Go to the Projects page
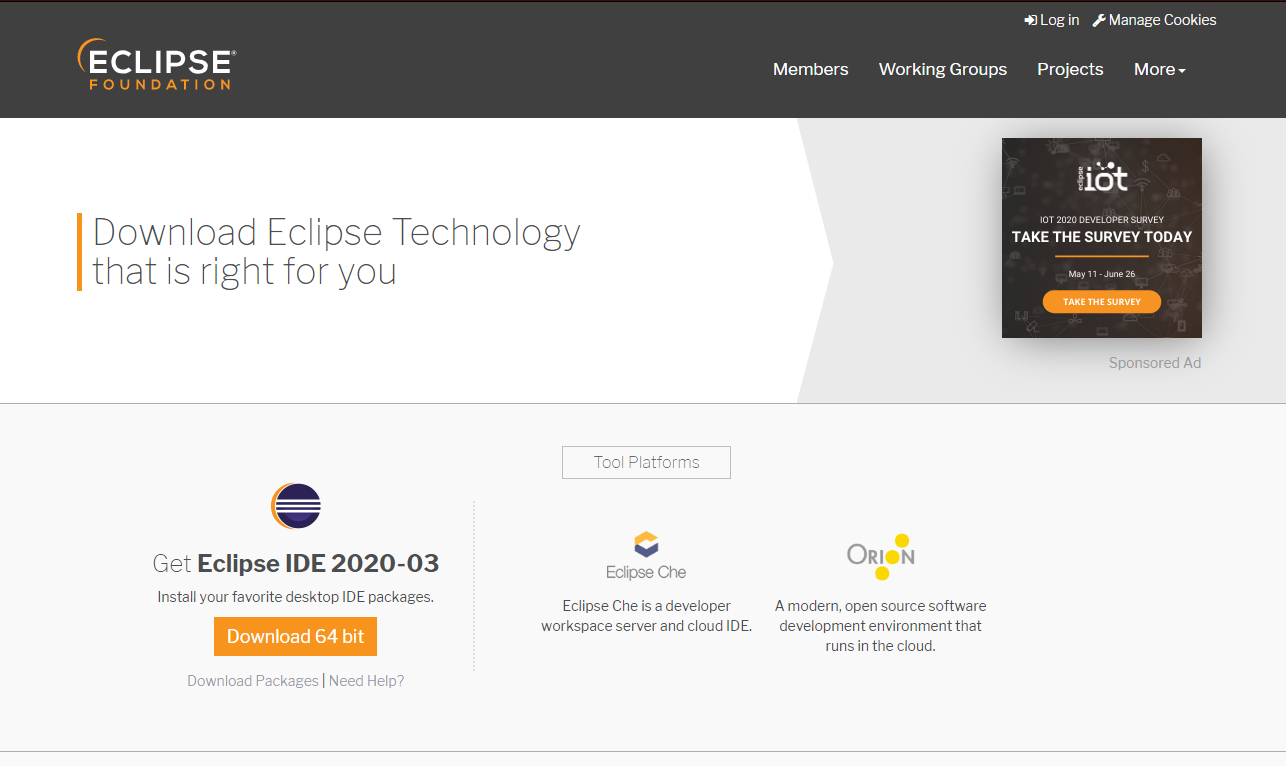The image size is (1286, 766). pos(1070,69)
